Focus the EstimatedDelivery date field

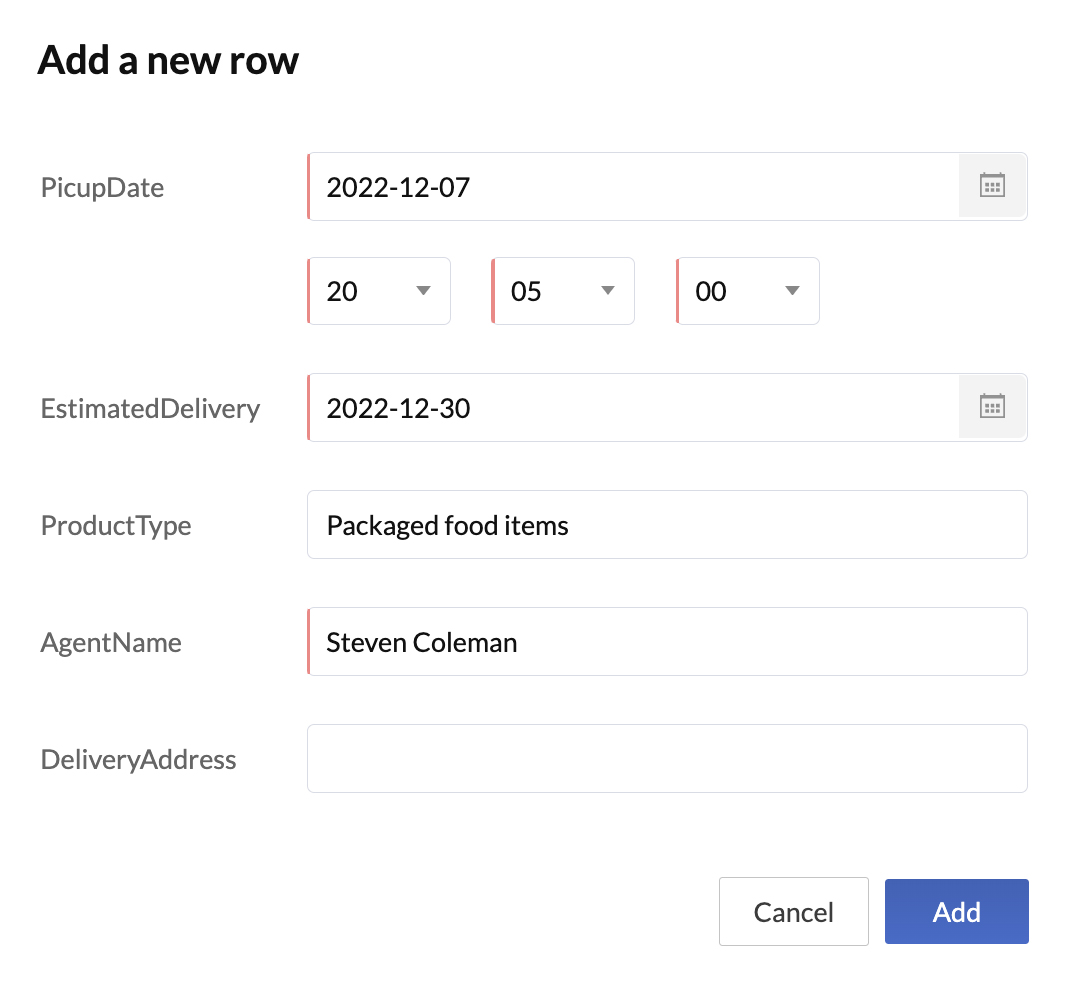click(x=632, y=408)
